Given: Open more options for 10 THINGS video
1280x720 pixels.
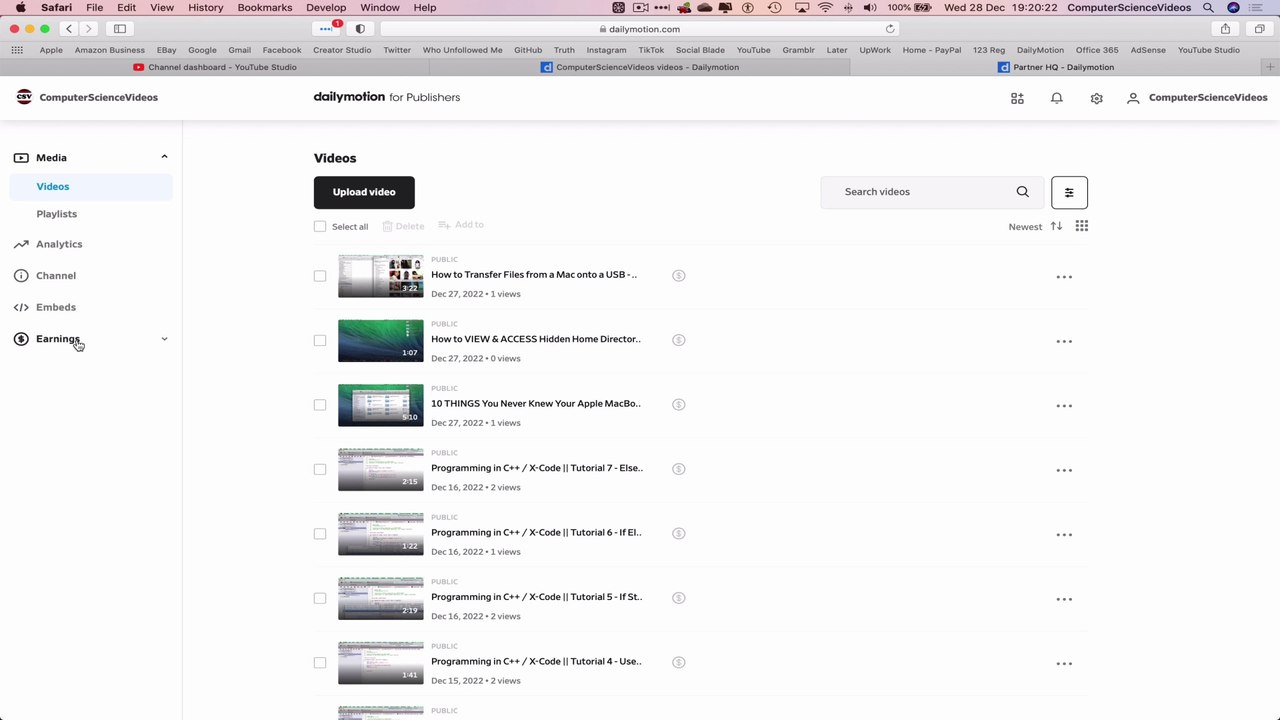Looking at the screenshot, I should (x=1064, y=406).
